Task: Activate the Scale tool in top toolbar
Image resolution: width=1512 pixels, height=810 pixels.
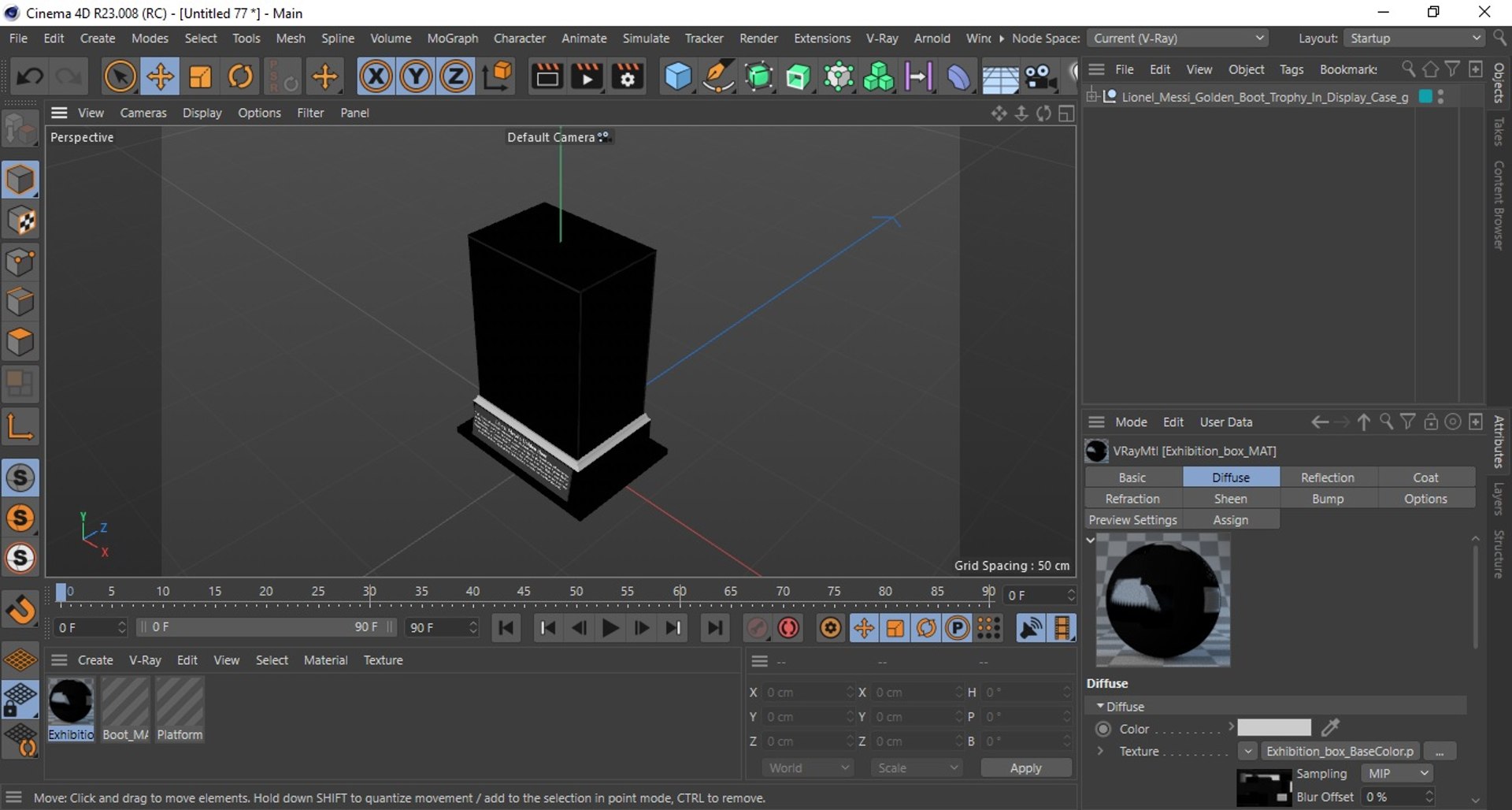Action: (x=200, y=76)
